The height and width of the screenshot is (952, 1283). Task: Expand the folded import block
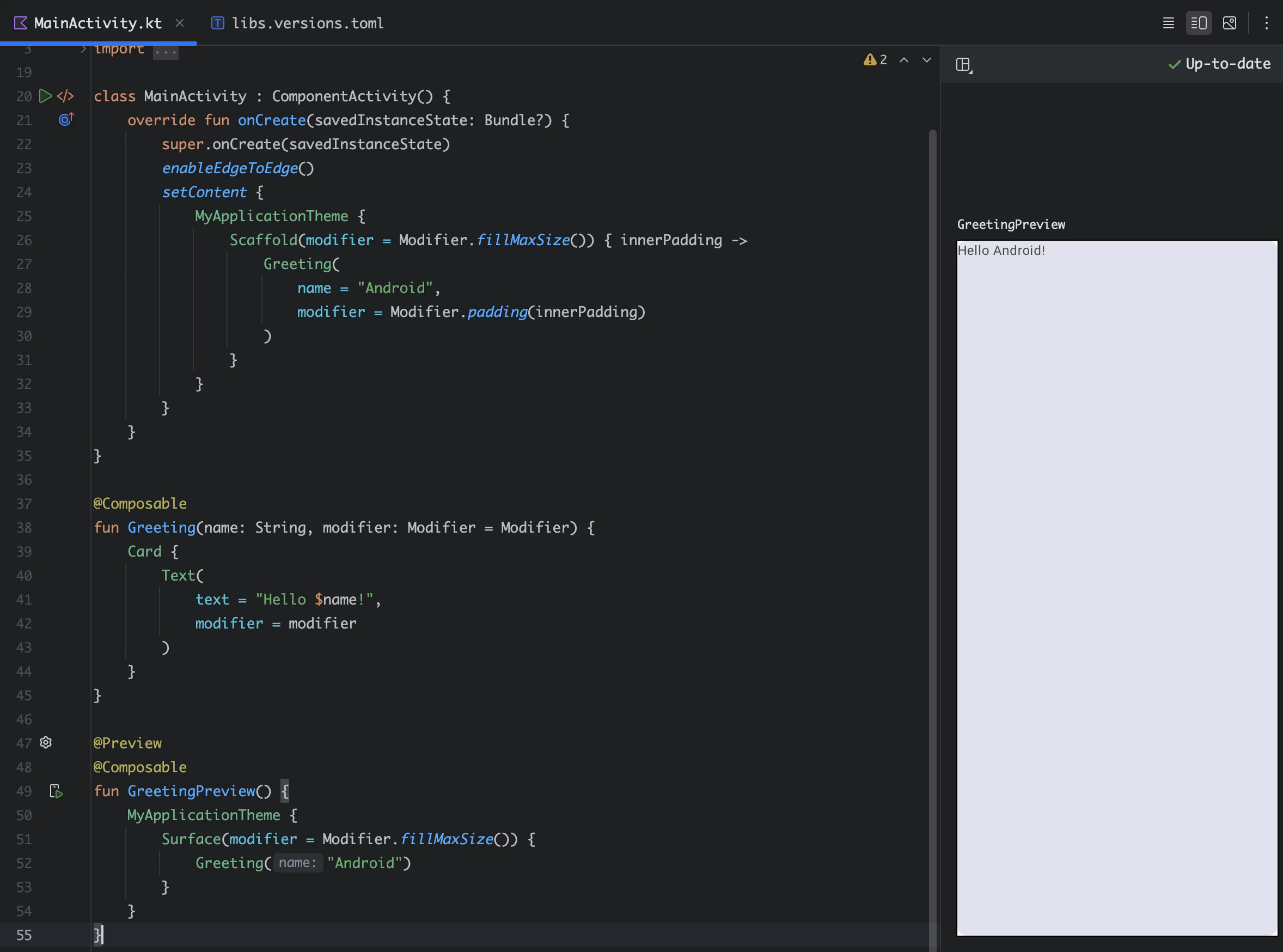point(83,49)
